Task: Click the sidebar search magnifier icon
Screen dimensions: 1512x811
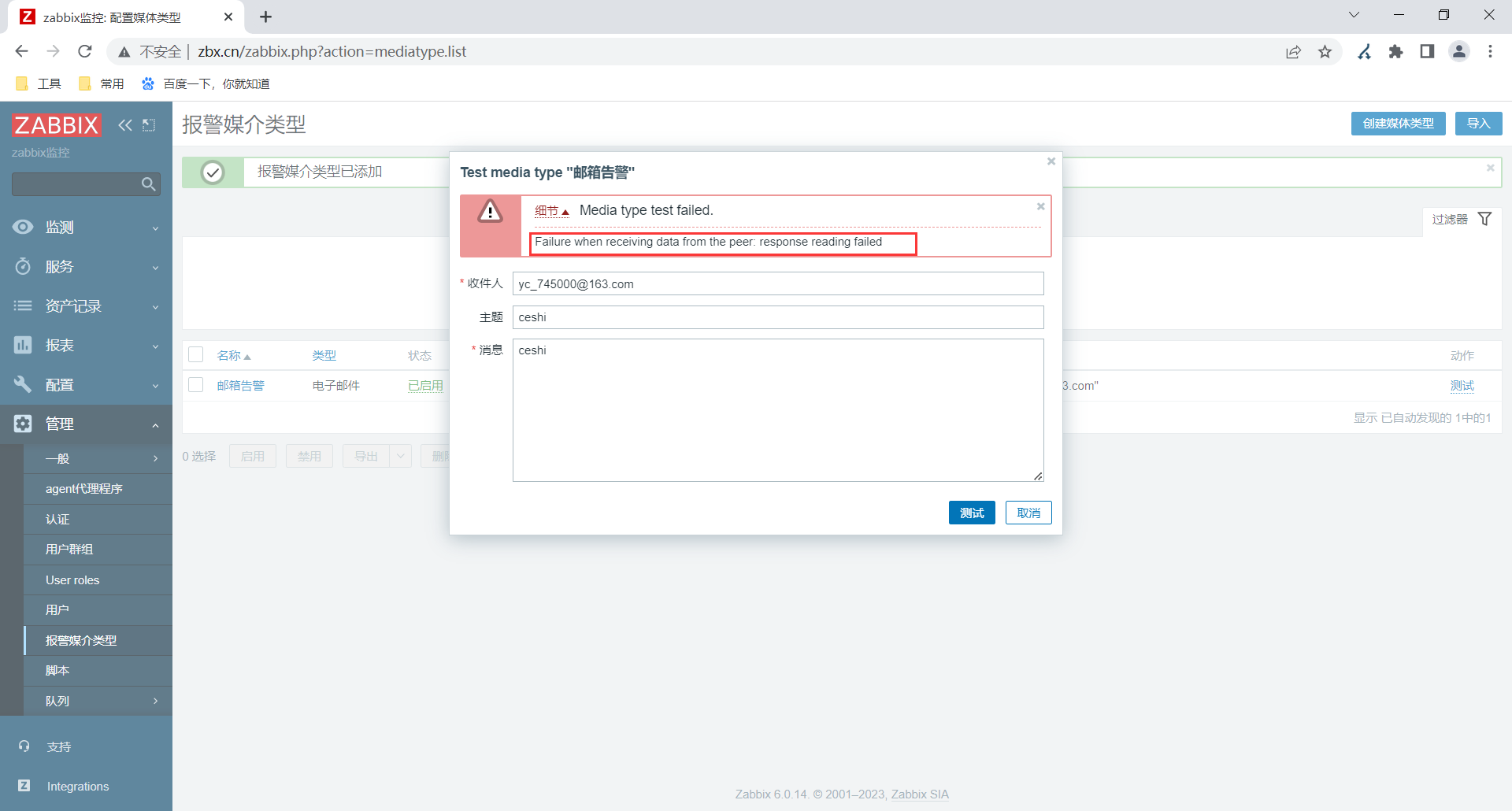Action: click(x=148, y=184)
